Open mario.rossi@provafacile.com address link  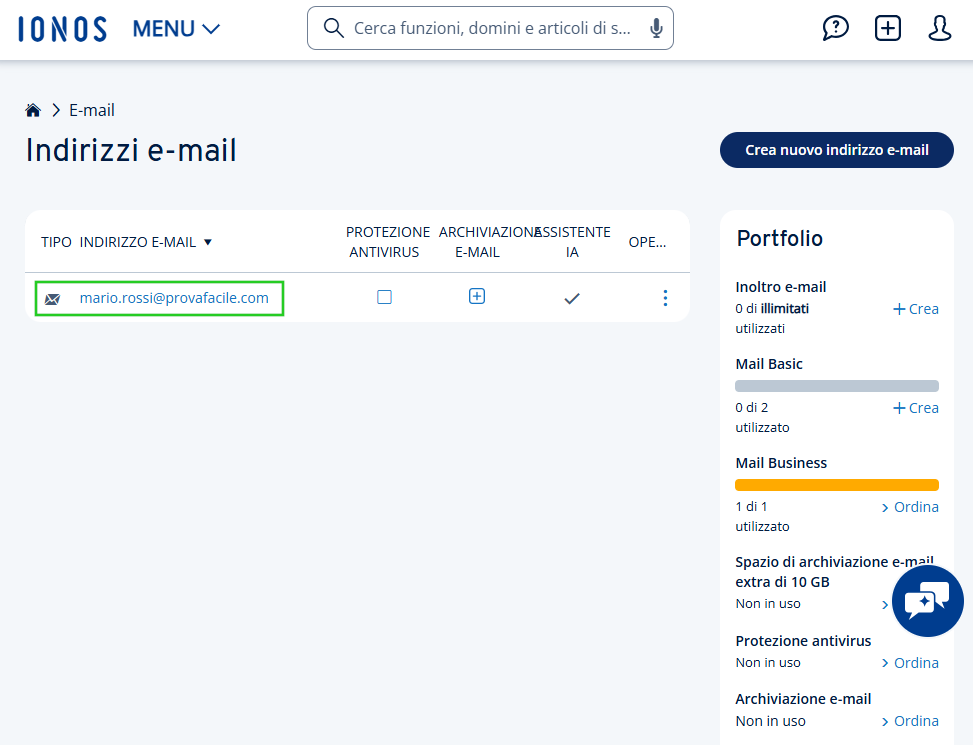pyautogui.click(x=174, y=298)
